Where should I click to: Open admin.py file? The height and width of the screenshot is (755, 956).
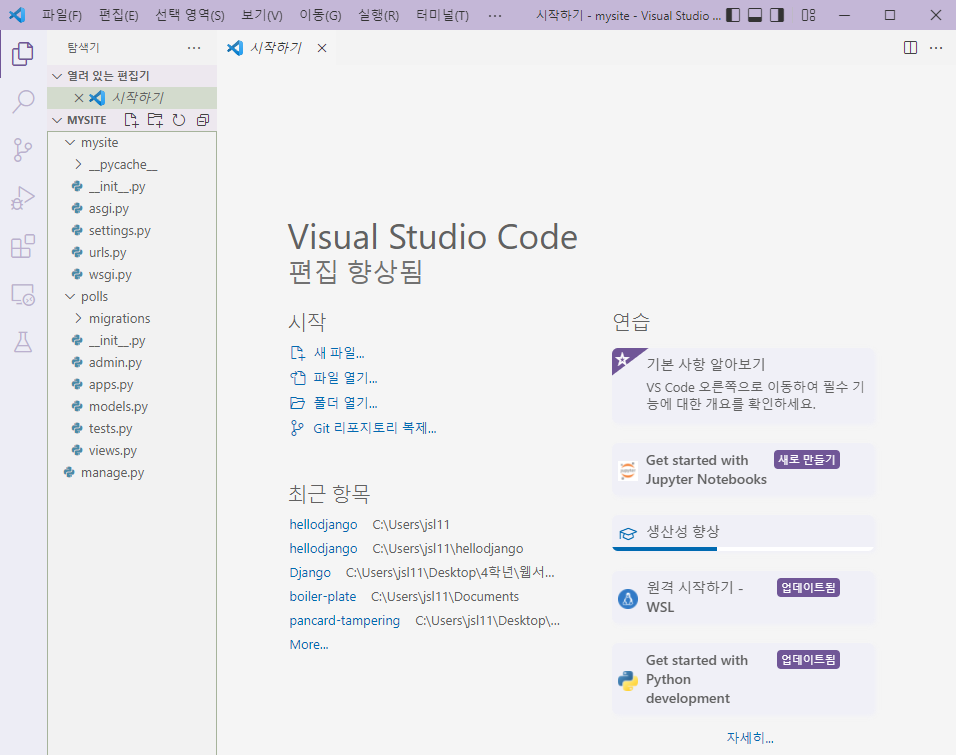click(x=132, y=362)
